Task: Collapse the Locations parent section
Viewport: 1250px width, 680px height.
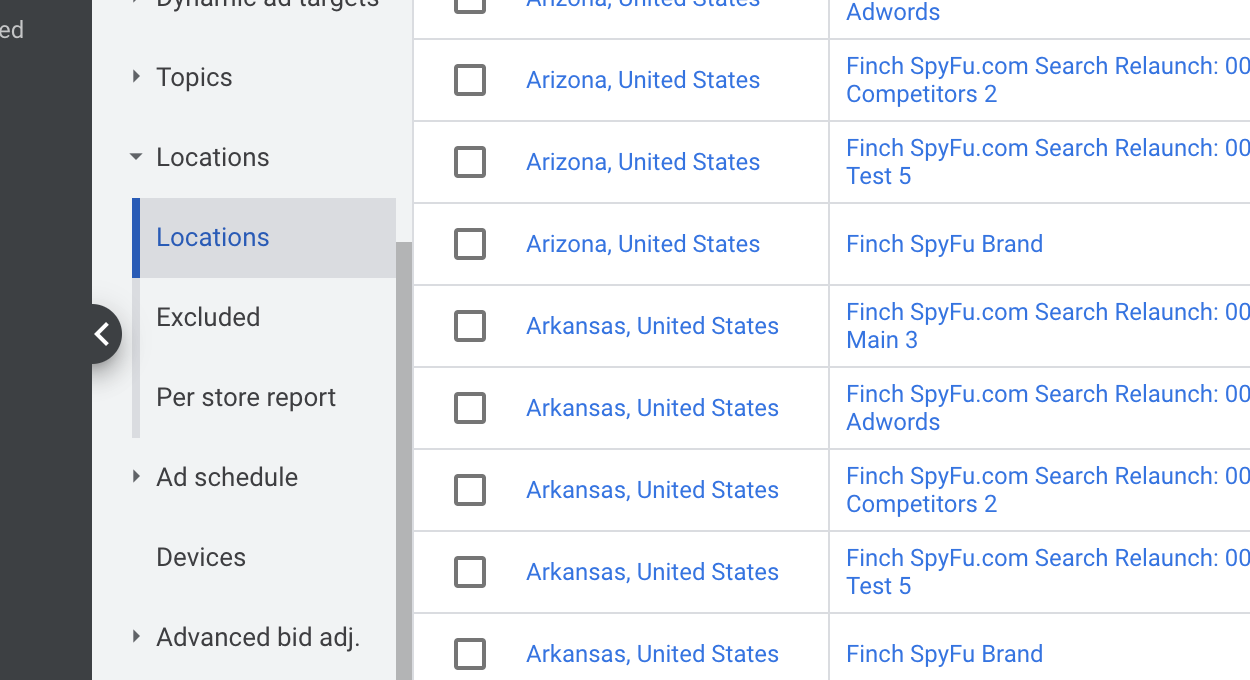Action: 137,157
